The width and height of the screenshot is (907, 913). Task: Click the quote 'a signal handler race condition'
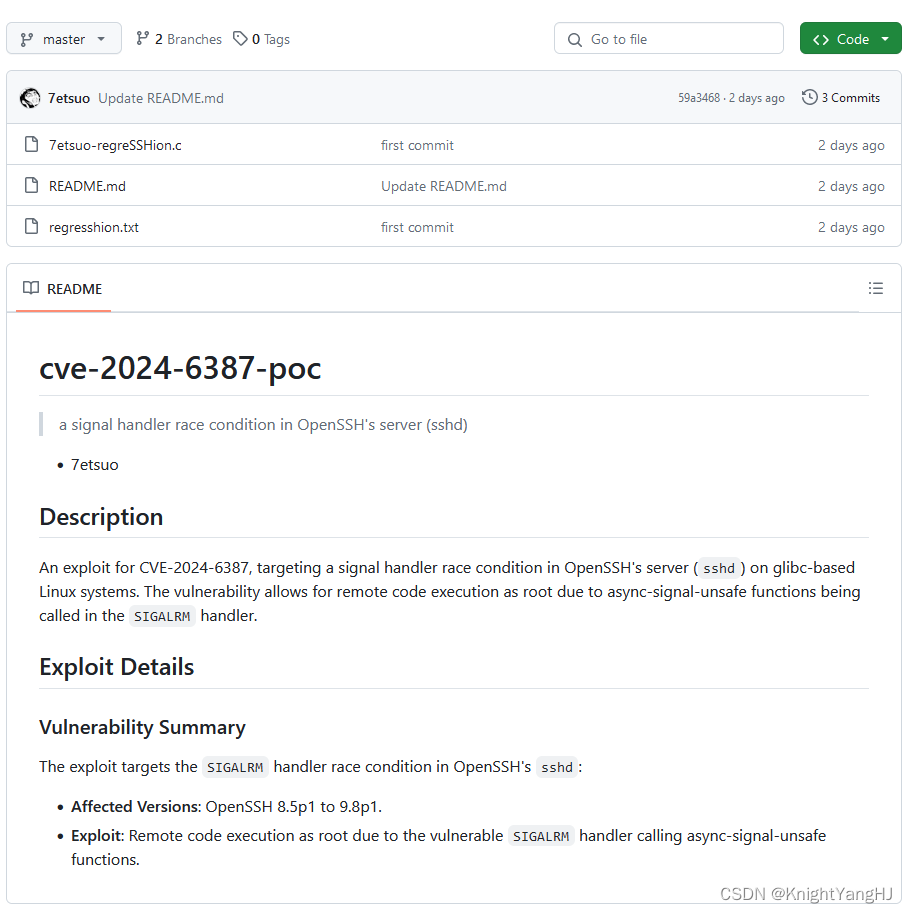[x=263, y=424]
